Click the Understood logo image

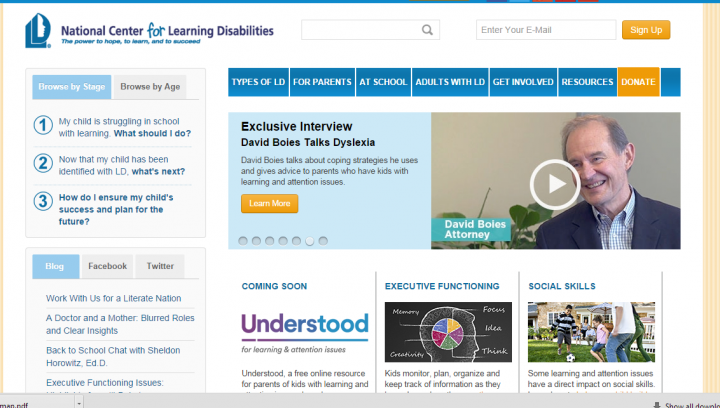(x=305, y=333)
